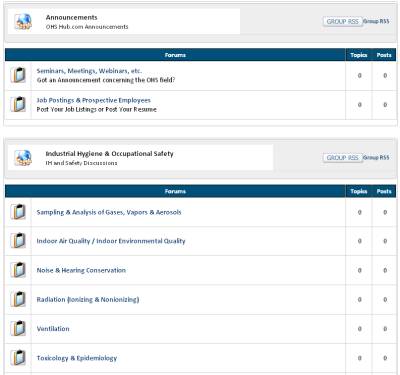The image size is (400, 375).
Task: Click the Topics count for Noise & Hearing Conservation
Action: point(359,270)
